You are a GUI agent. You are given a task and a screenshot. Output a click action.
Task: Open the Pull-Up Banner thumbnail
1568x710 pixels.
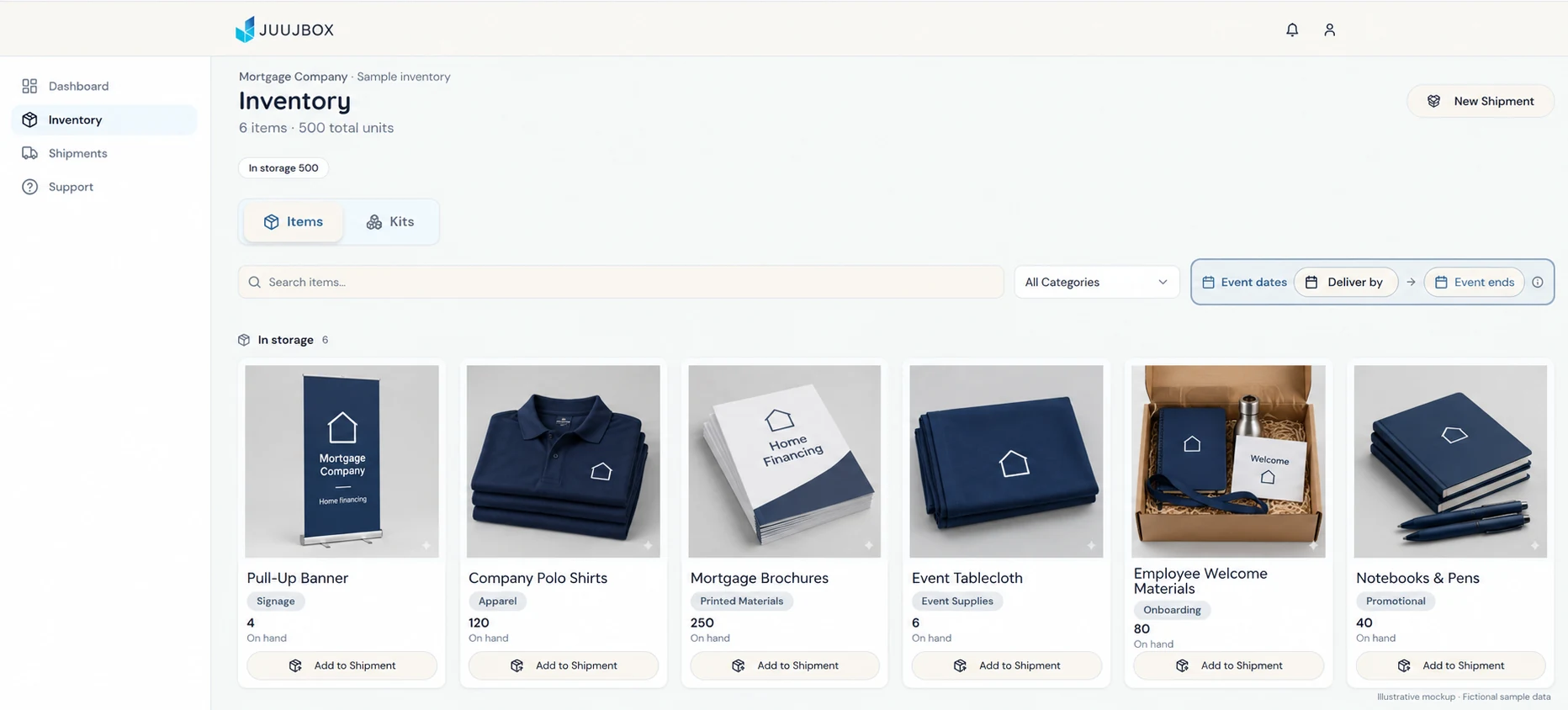(x=342, y=461)
